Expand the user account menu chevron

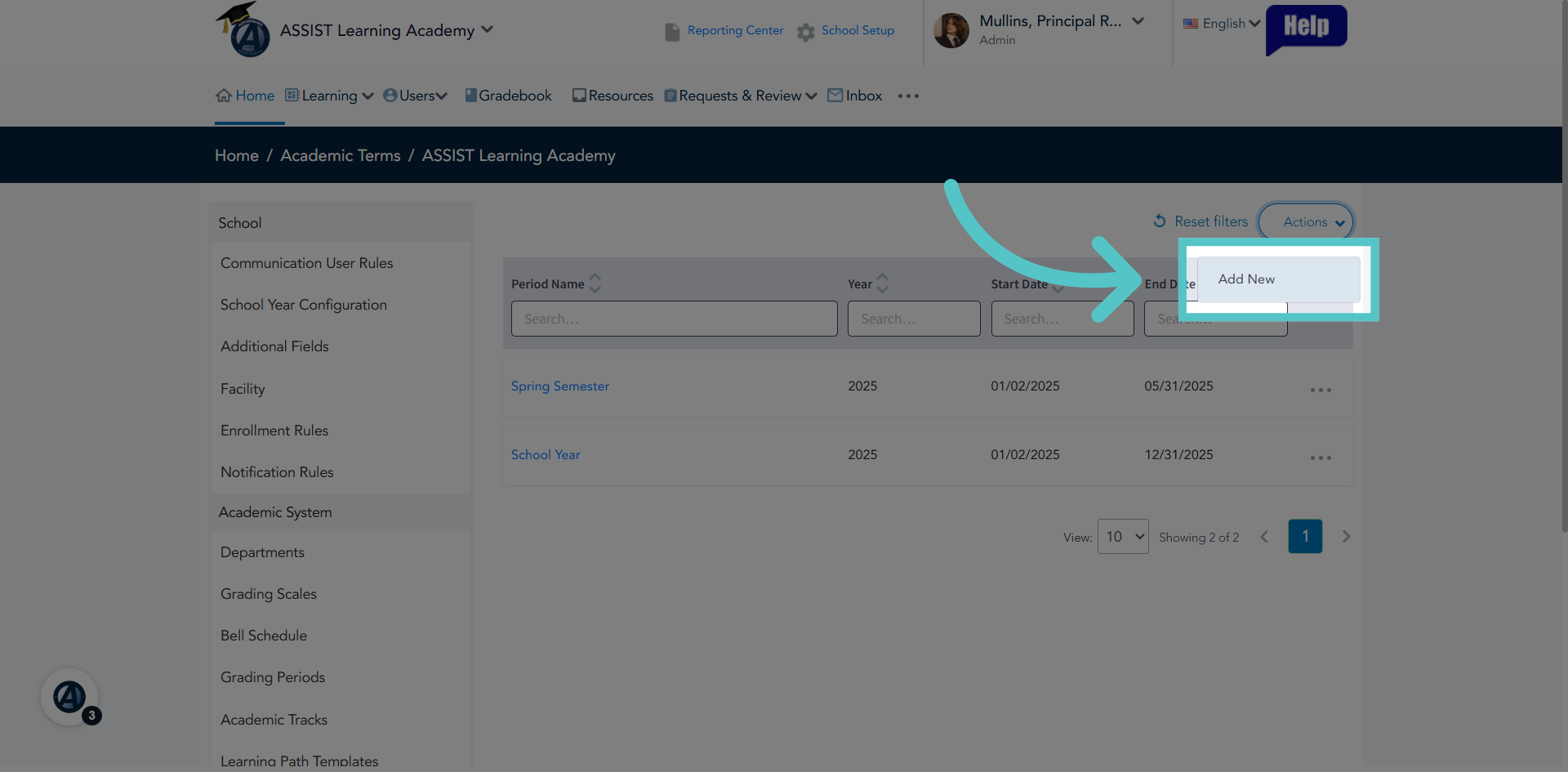point(1138,21)
